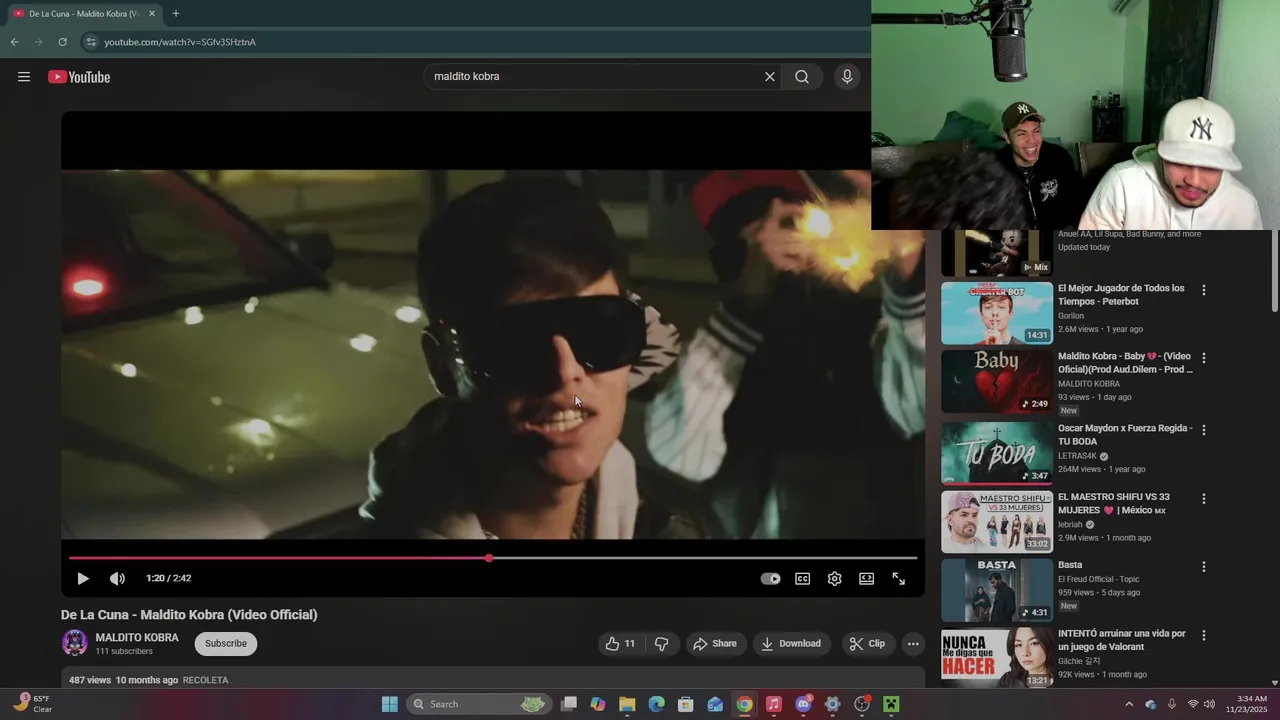The height and width of the screenshot is (720, 1280).
Task: Mute the video via the speaker icon
Action: [117, 578]
